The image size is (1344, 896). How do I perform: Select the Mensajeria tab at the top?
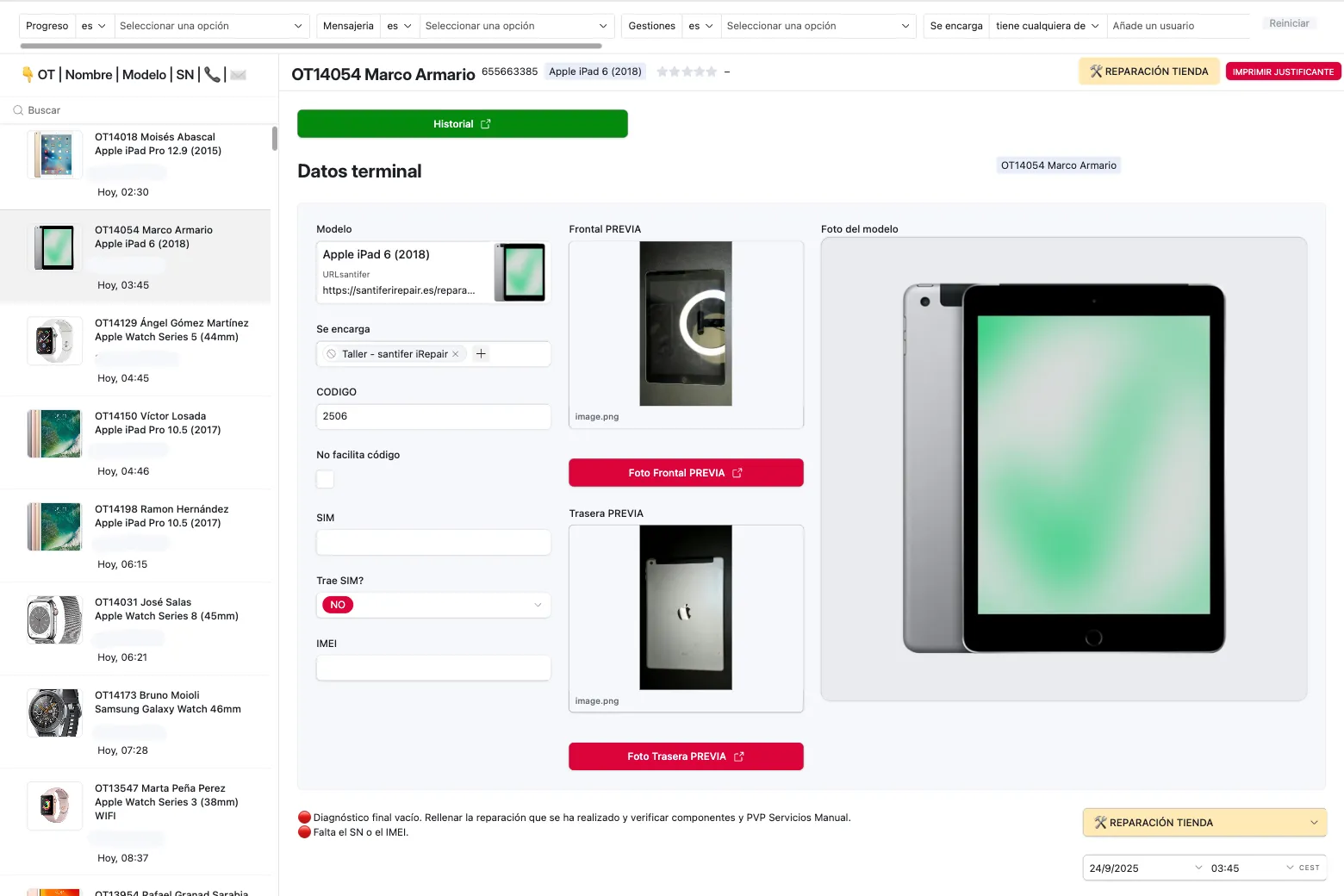tap(348, 26)
